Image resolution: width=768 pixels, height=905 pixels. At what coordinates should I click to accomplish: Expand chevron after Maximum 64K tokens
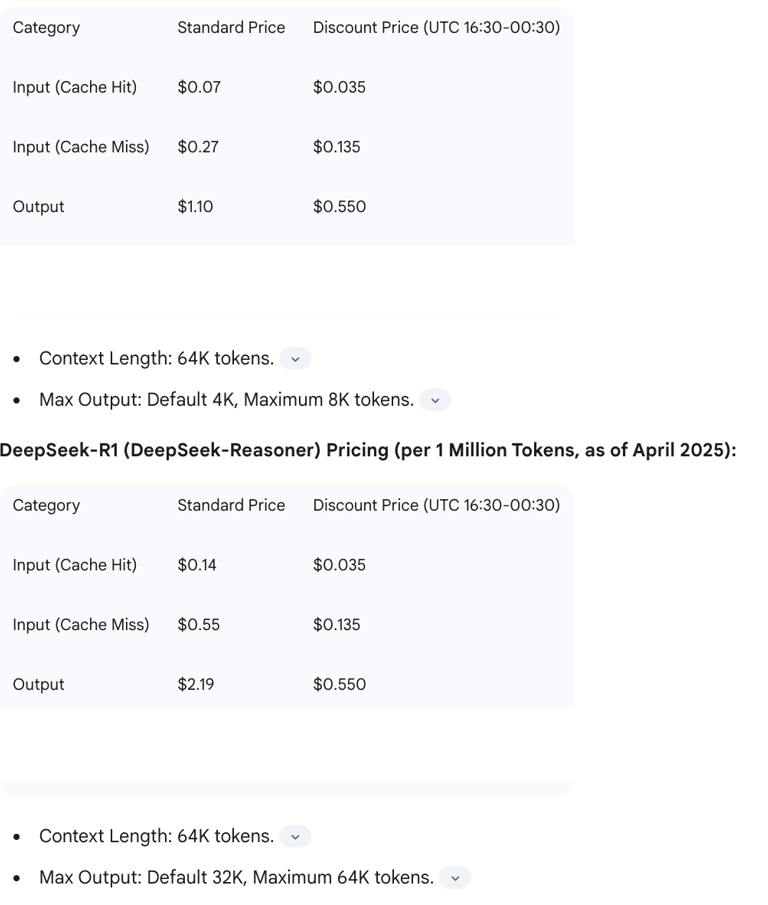point(455,878)
